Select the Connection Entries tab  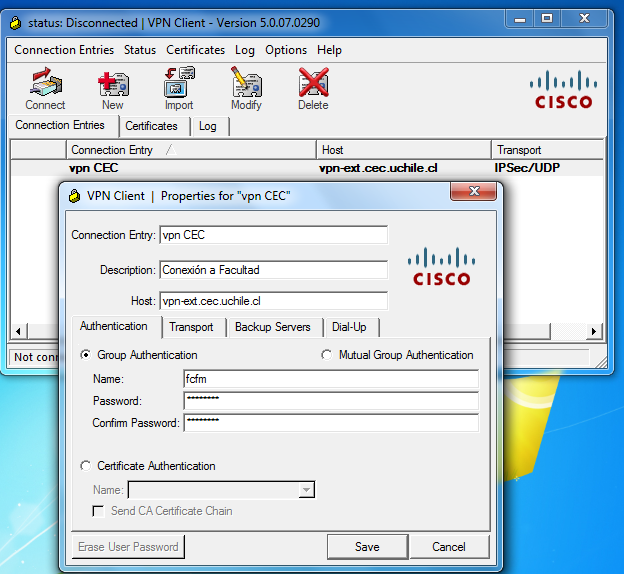point(64,126)
